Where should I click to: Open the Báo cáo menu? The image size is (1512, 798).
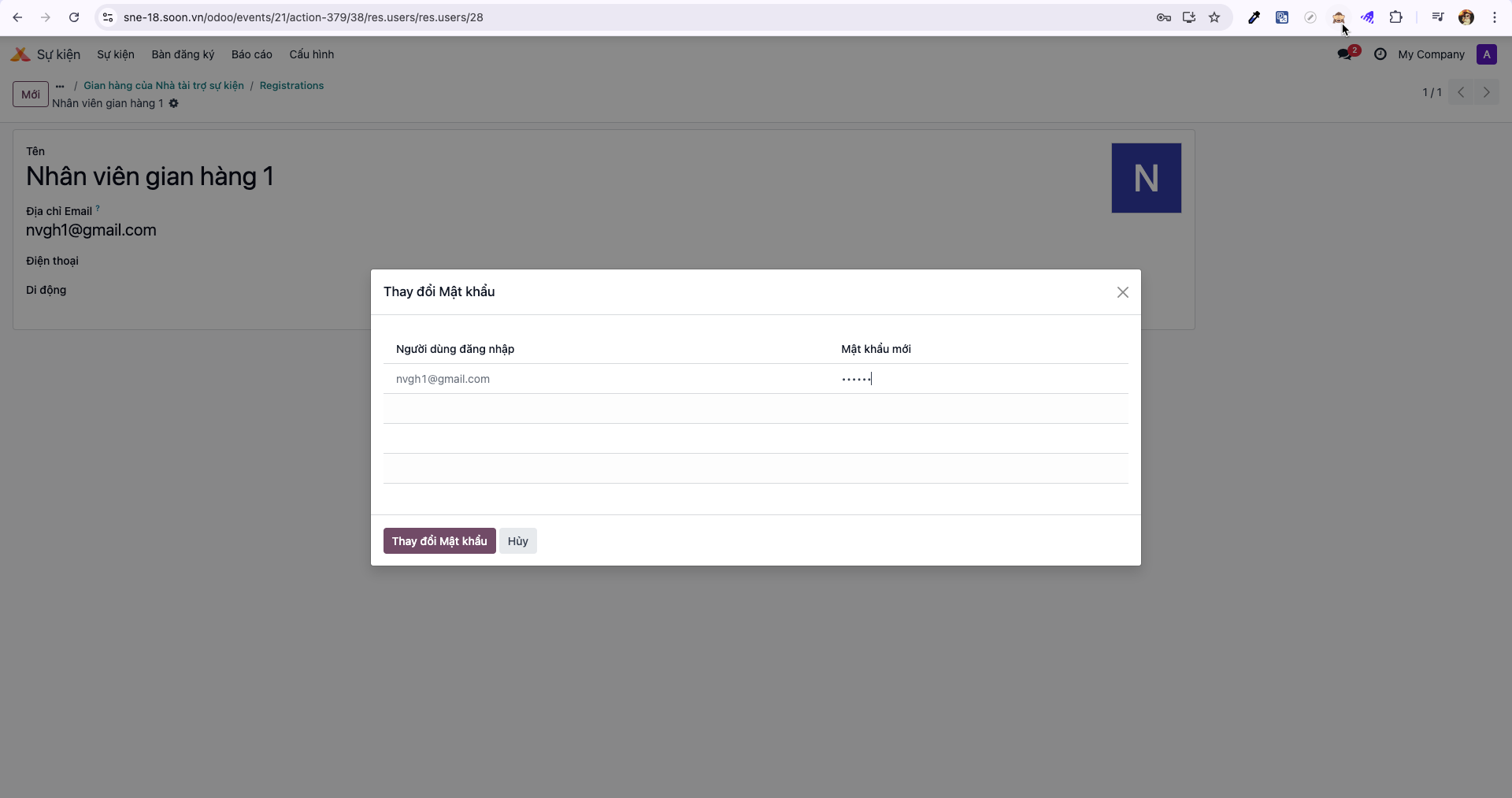[x=252, y=54]
